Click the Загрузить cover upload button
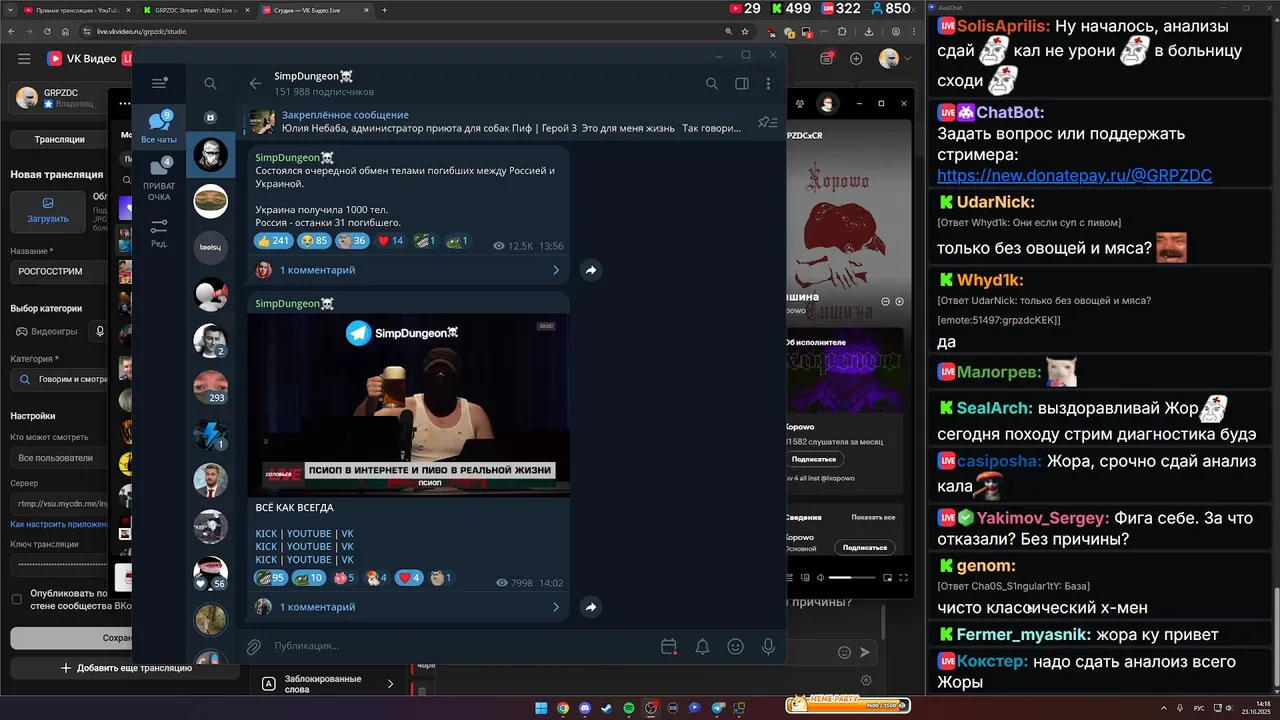The image size is (1280, 720). (48, 210)
